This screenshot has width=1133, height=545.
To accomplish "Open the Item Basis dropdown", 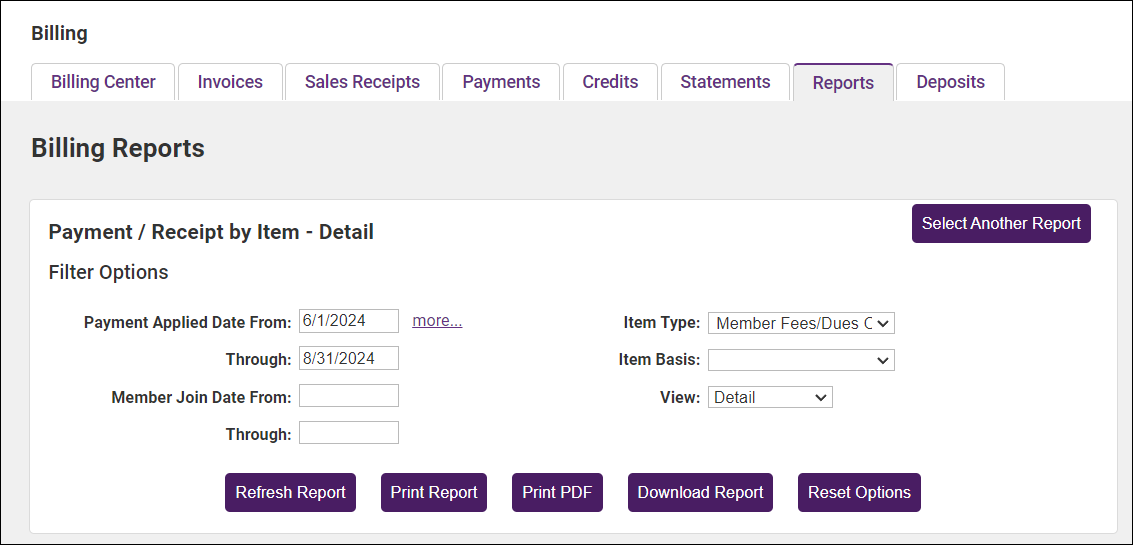I will (x=800, y=360).
